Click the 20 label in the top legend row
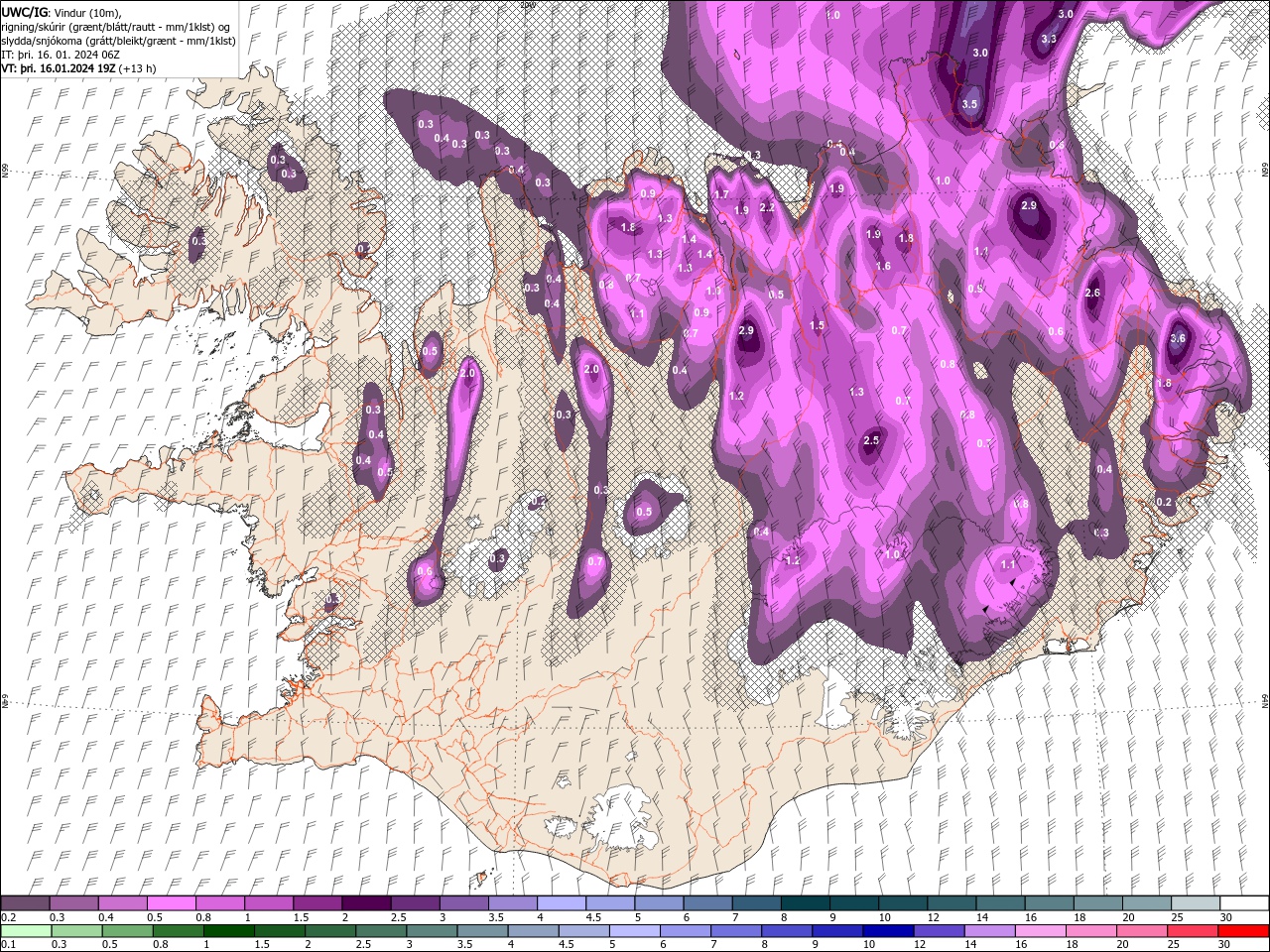Screen dimensions: 1270x952 pyautogui.click(x=1127, y=916)
